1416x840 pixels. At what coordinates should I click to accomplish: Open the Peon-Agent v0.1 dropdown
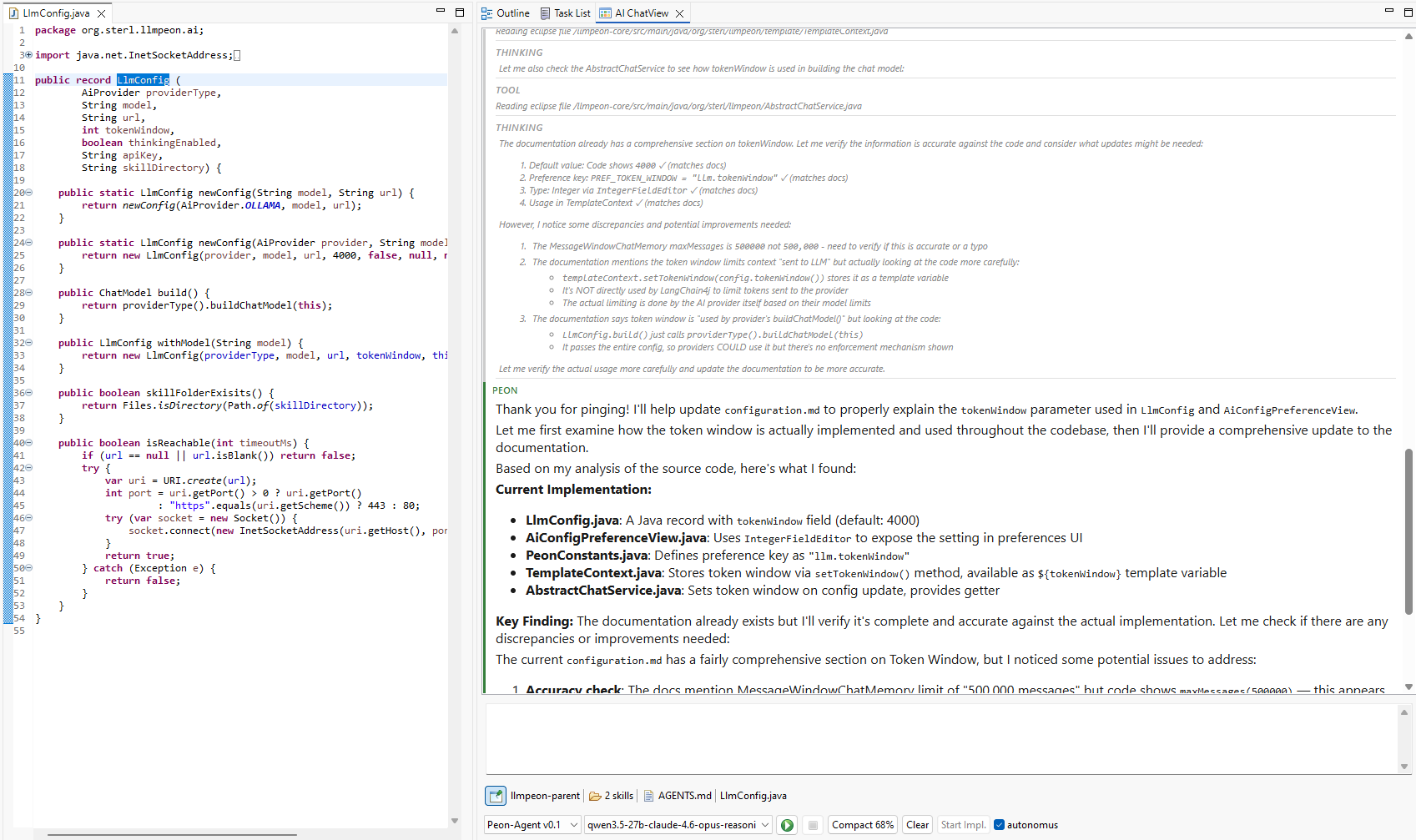point(532,825)
